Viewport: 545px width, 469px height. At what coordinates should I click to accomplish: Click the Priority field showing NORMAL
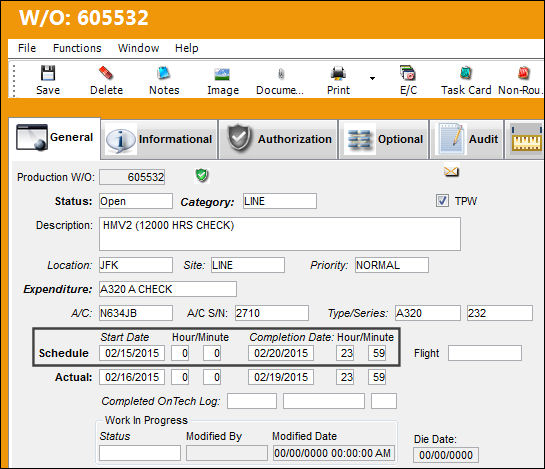pyautogui.click(x=392, y=265)
